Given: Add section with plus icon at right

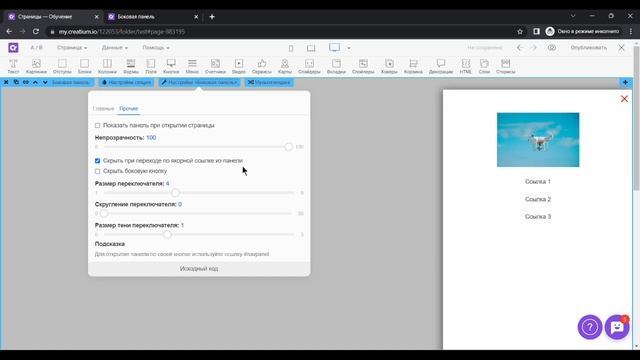Looking at the screenshot, I should 625,82.
